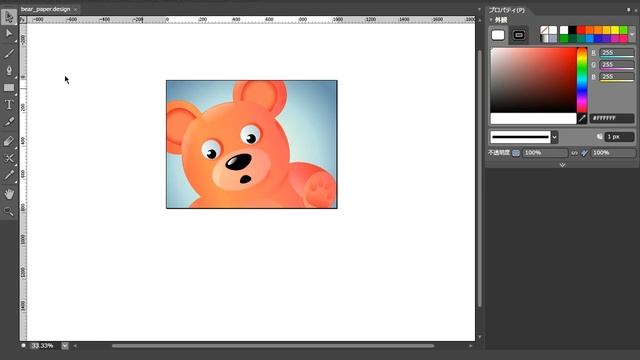Select the Zoom magnifier tool
This screenshot has width=640, height=360.
[x=9, y=211]
